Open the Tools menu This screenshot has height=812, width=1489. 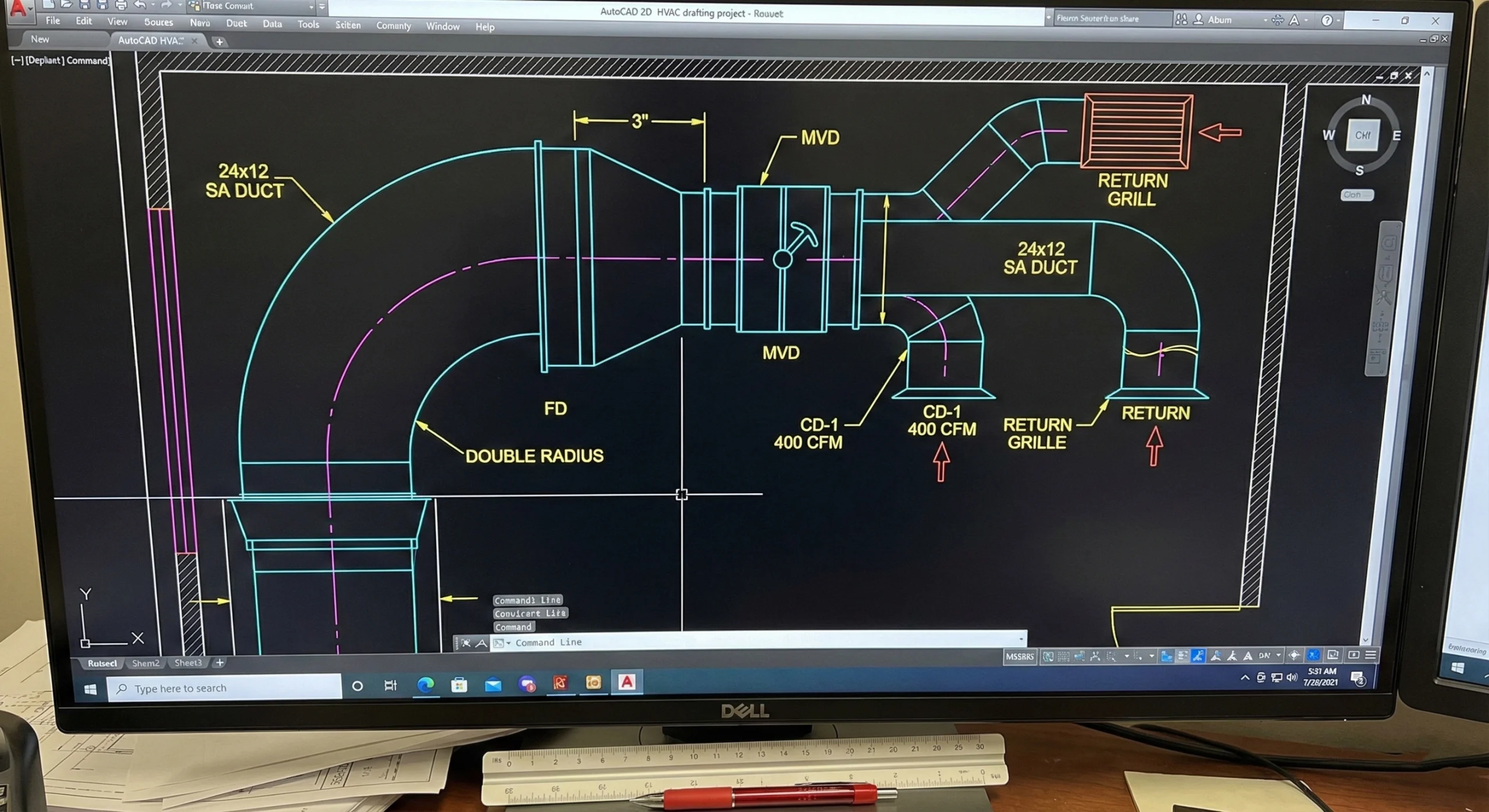[x=308, y=24]
